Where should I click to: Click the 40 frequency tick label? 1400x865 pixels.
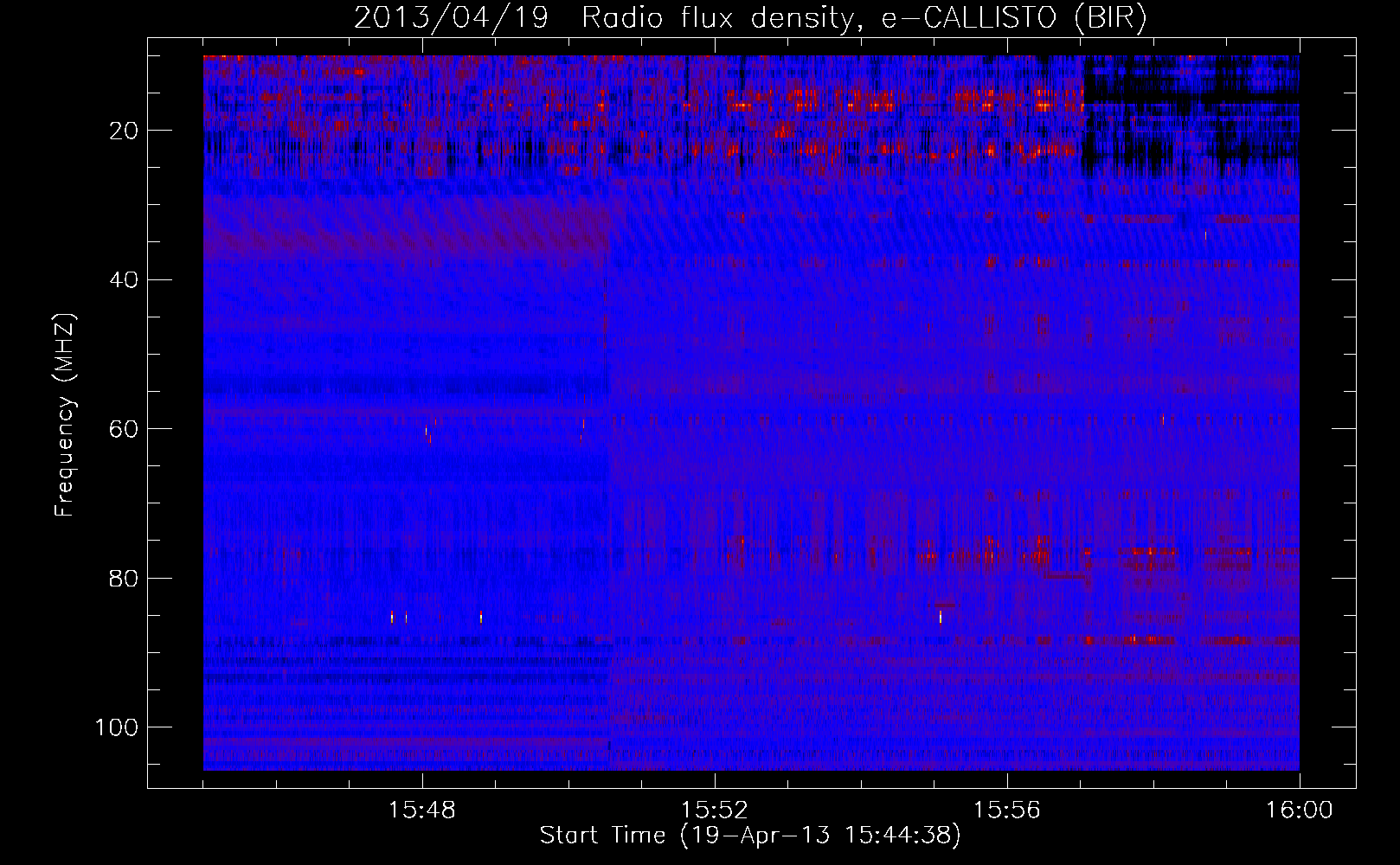point(125,280)
